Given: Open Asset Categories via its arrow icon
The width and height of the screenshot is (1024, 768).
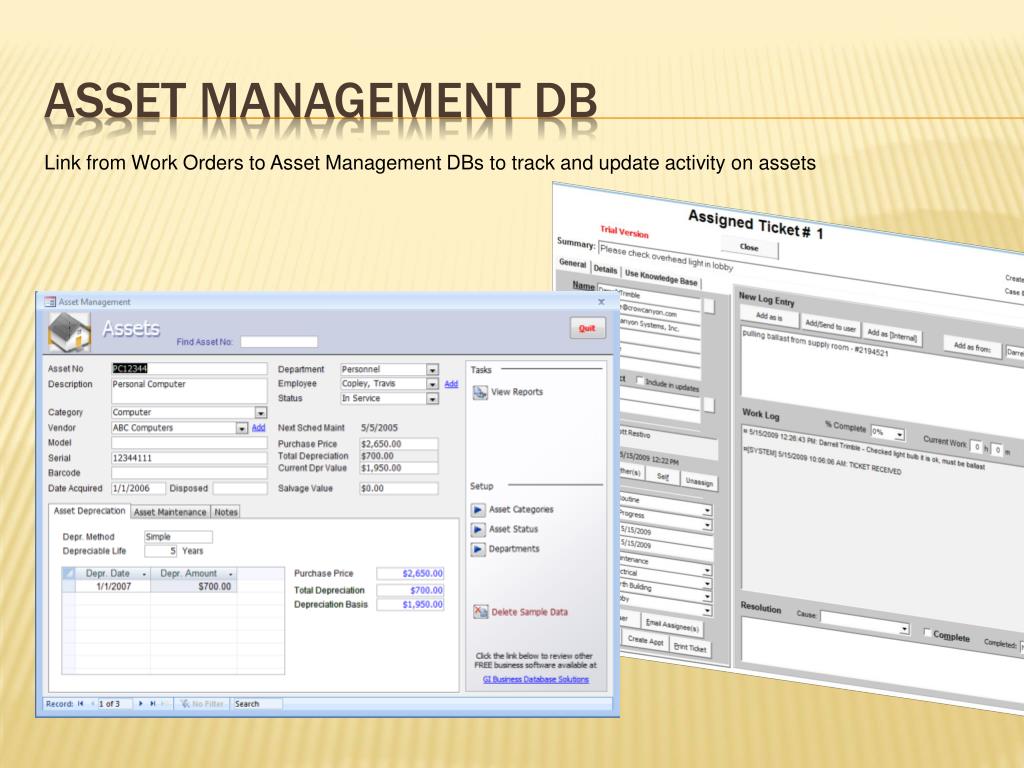Looking at the screenshot, I should (x=478, y=509).
